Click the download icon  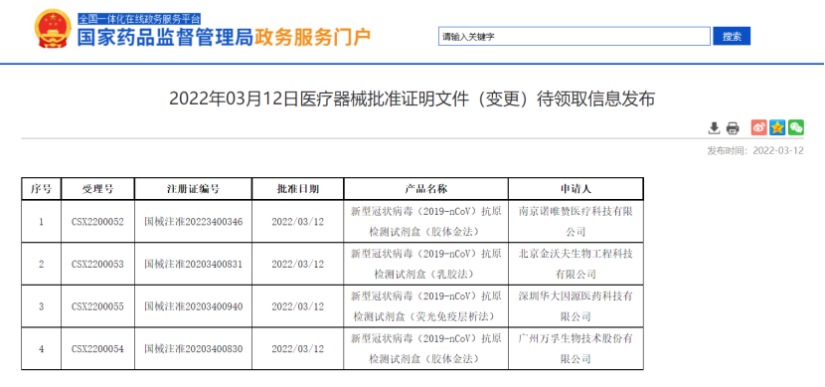[714, 127]
